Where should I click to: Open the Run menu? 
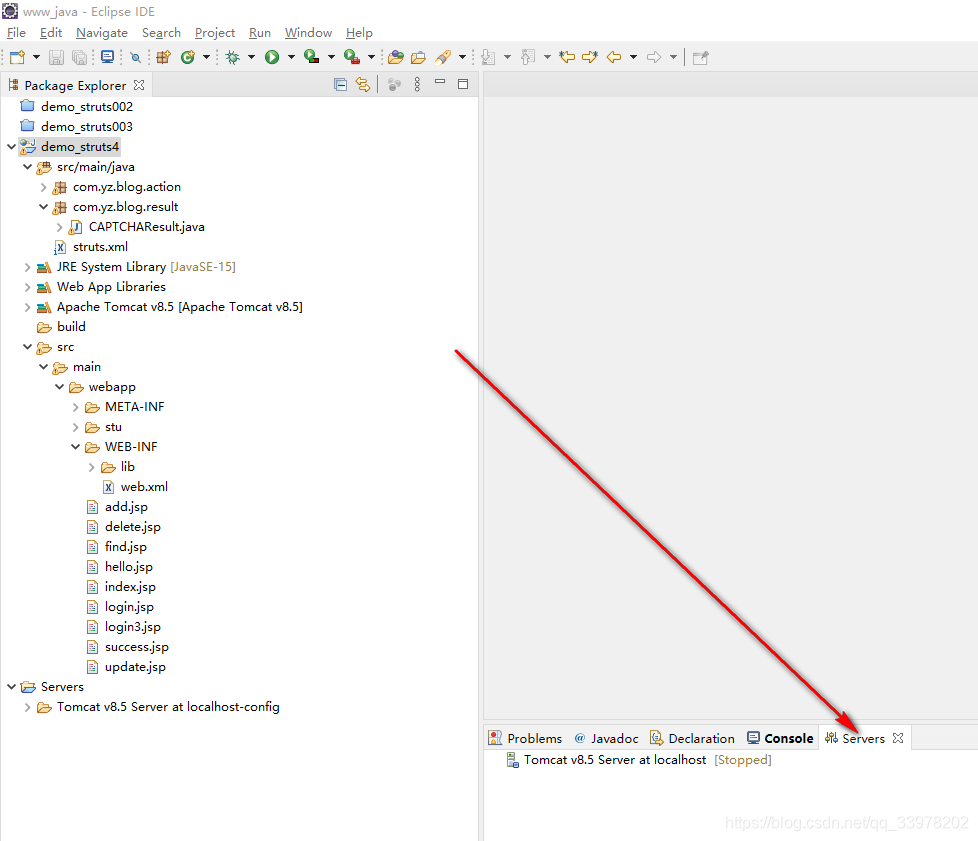click(x=259, y=32)
